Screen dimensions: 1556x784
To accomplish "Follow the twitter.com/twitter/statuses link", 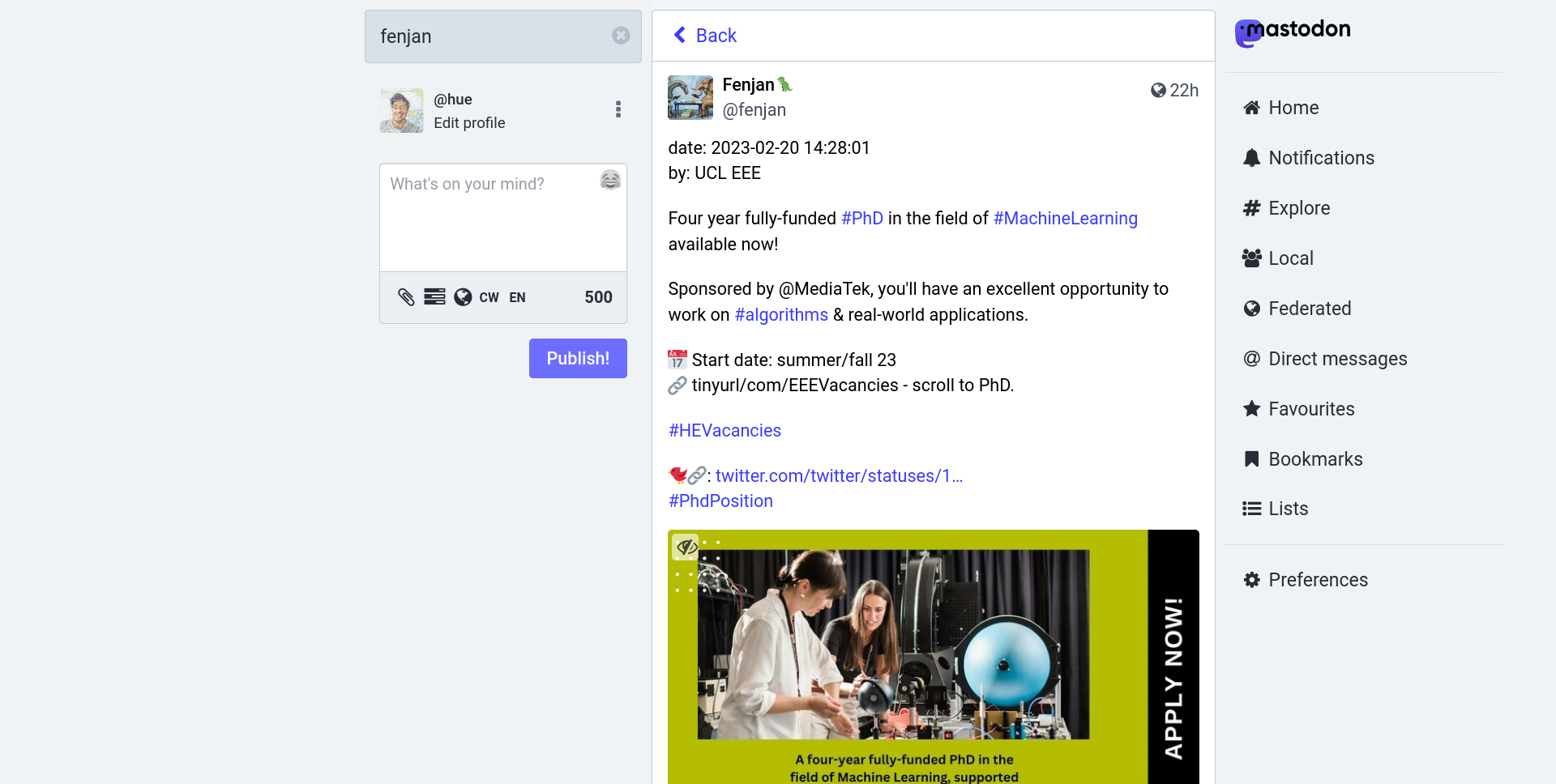I will coord(839,476).
